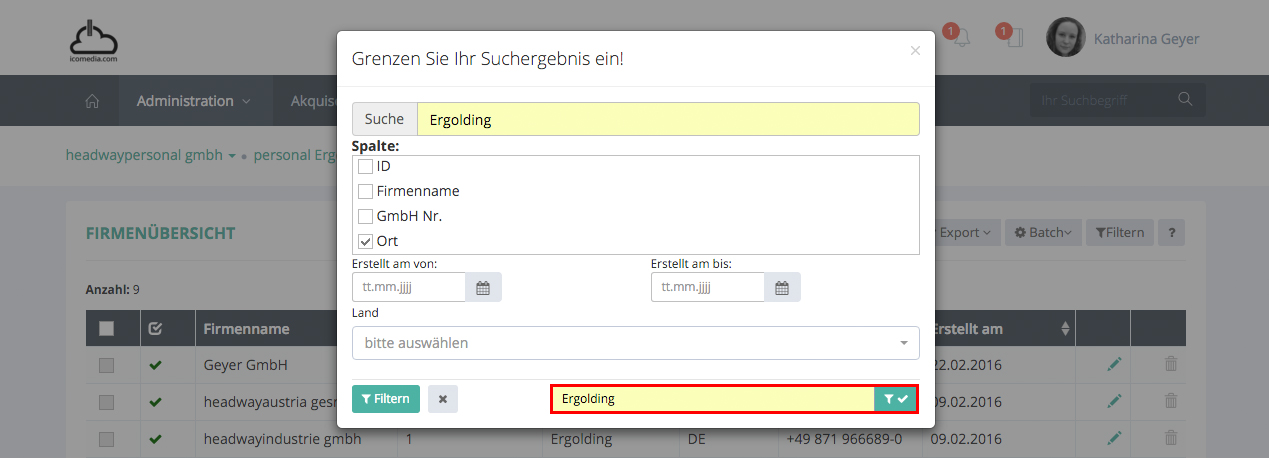Expand the Export dropdown
This screenshot has height=458, width=1269.
pyautogui.click(x=964, y=233)
